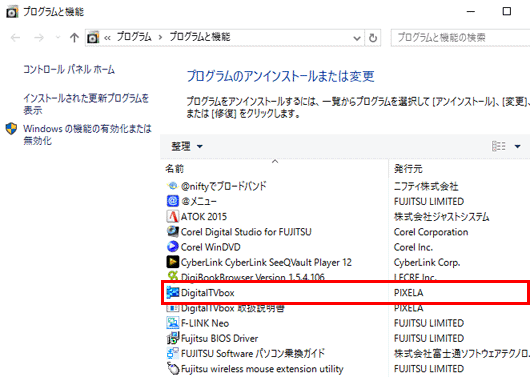Image resolution: width=530 pixels, height=377 pixels.
Task: Select Corel WinDVD entry name
Action: click(x=211, y=247)
